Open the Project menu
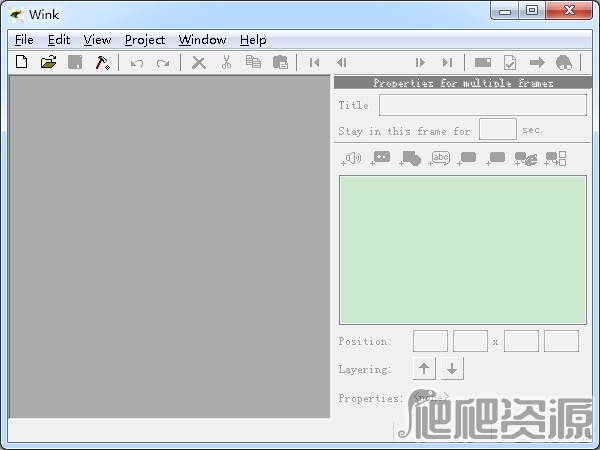600x450 pixels. [145, 40]
